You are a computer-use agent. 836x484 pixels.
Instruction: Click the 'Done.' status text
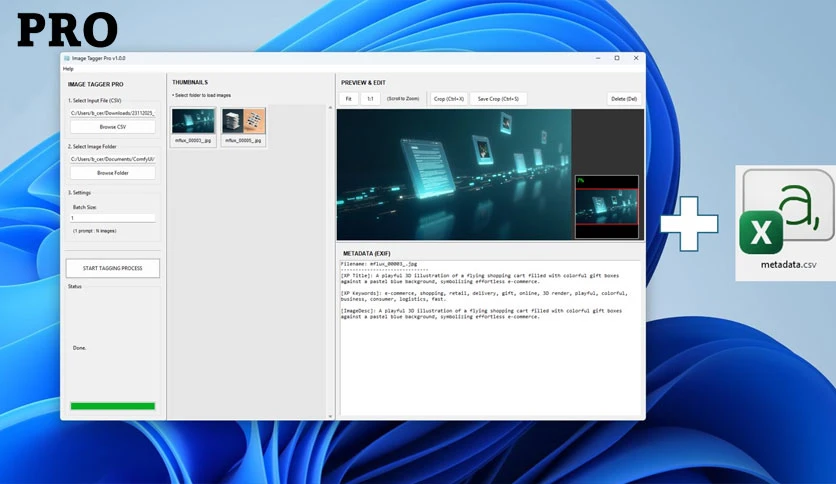79,348
